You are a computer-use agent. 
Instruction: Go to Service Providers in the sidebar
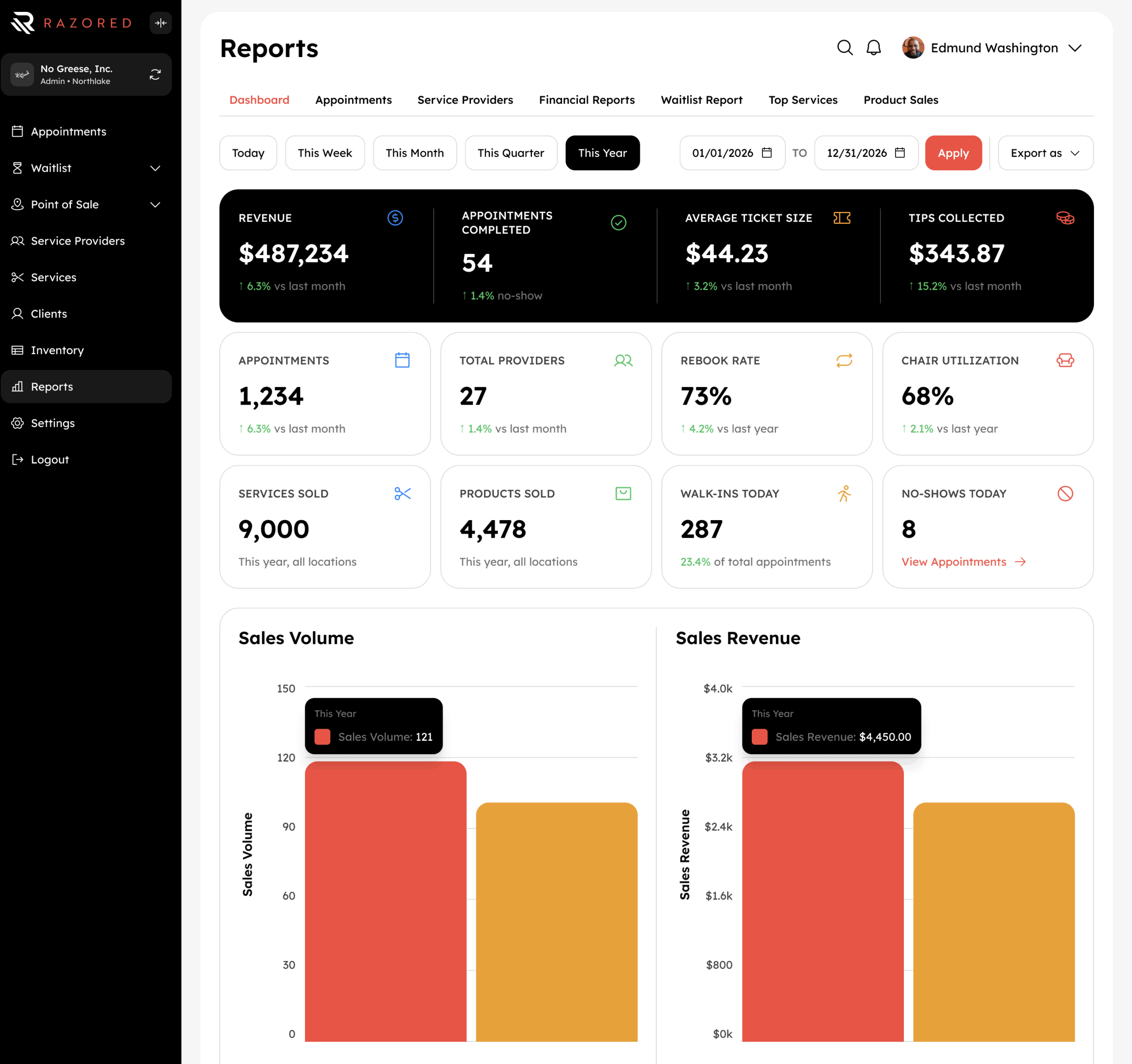87,241
